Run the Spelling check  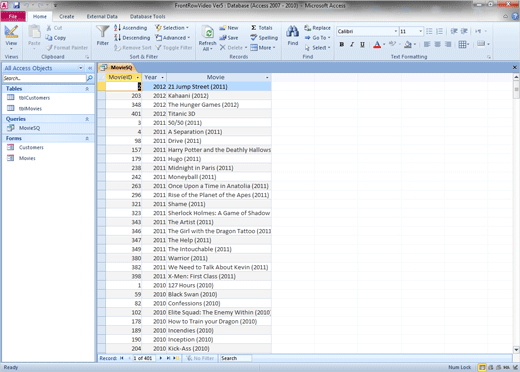(264, 38)
